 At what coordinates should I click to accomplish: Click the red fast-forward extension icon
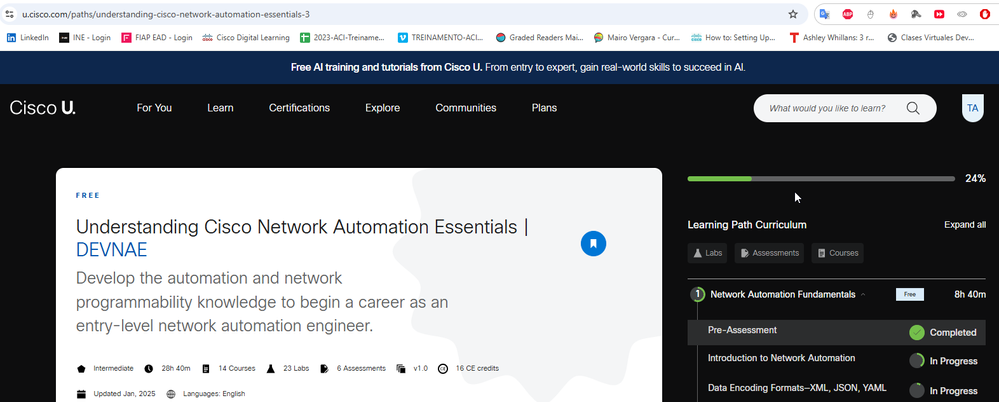coord(939,14)
